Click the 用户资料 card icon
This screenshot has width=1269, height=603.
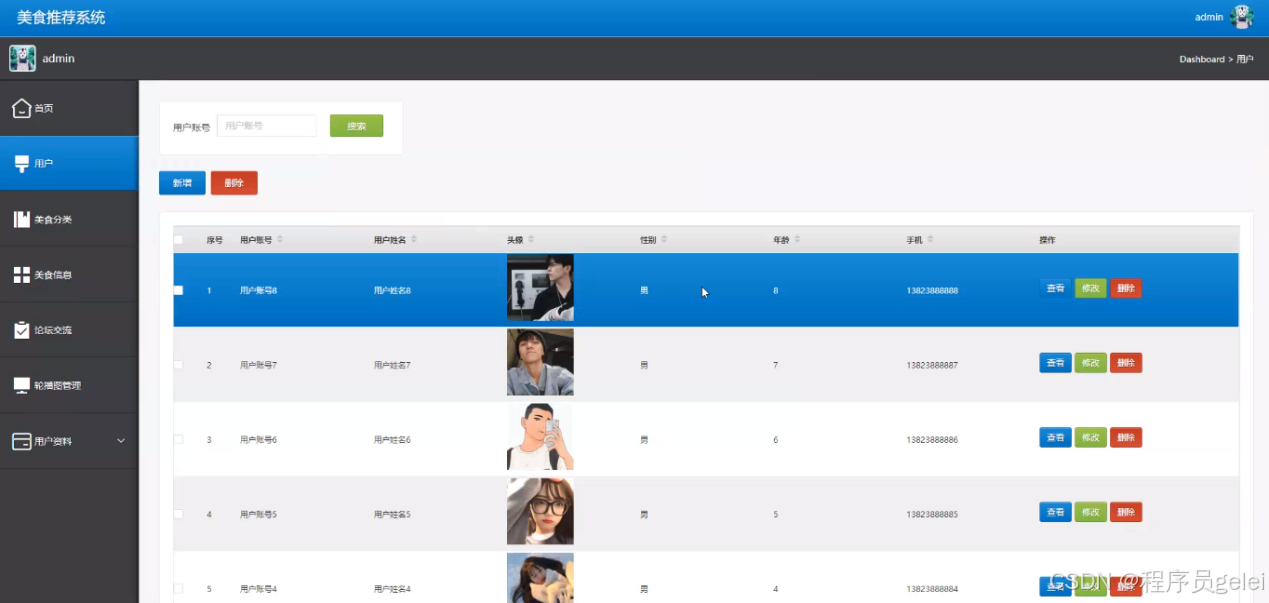tap(21, 441)
